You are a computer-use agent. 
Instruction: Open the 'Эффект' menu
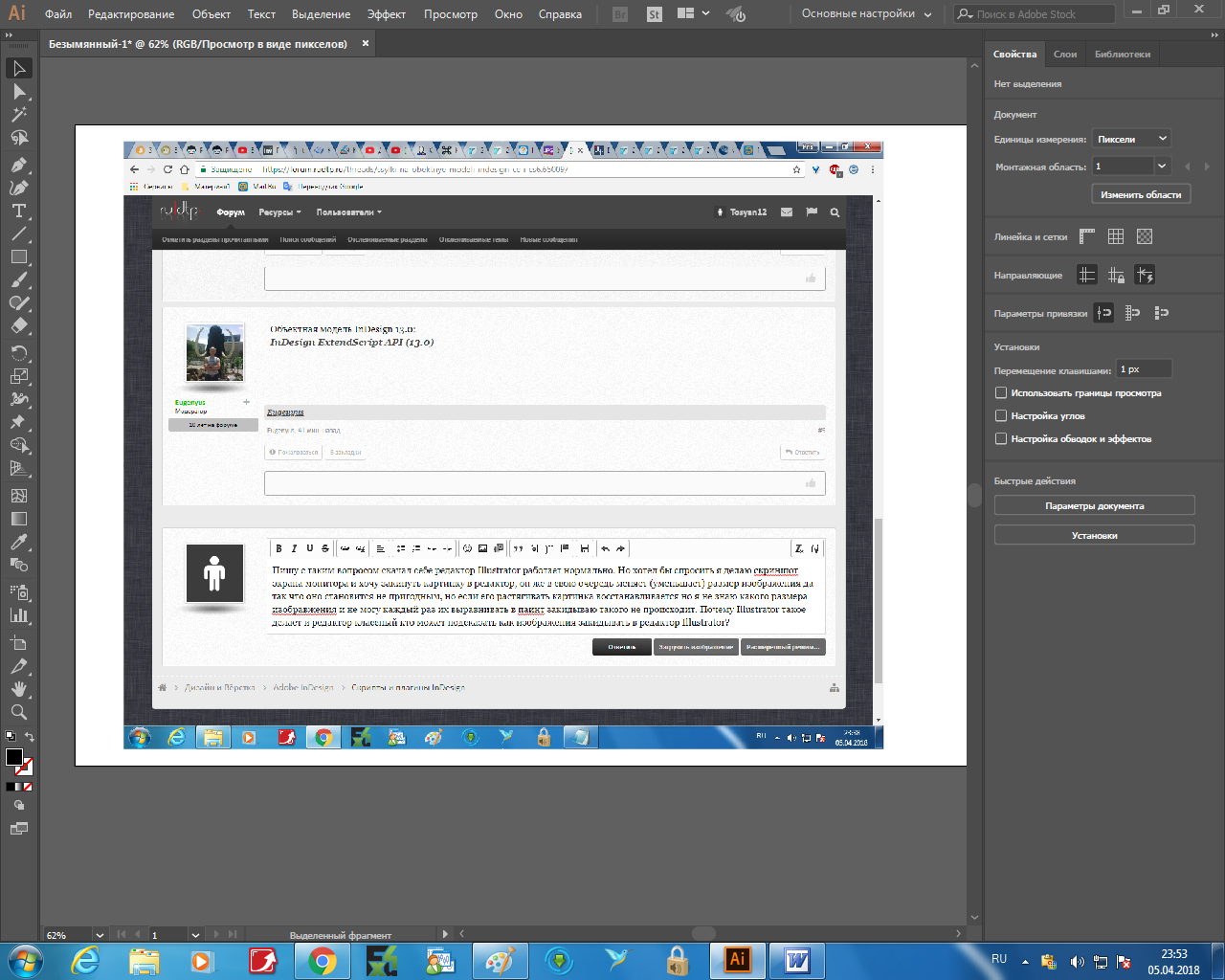click(387, 14)
